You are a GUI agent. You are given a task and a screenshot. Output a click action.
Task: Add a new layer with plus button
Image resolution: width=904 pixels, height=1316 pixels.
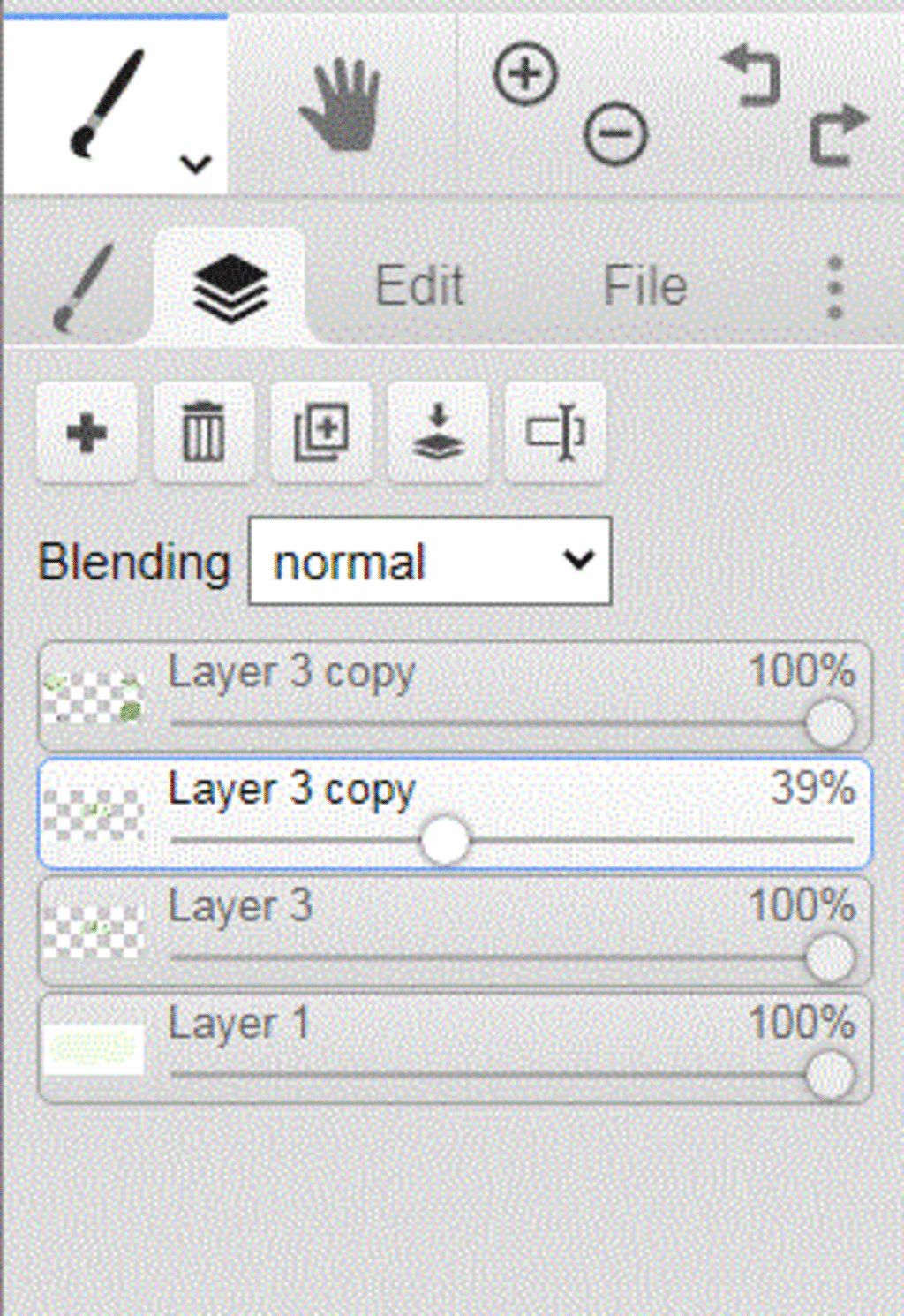tap(87, 433)
